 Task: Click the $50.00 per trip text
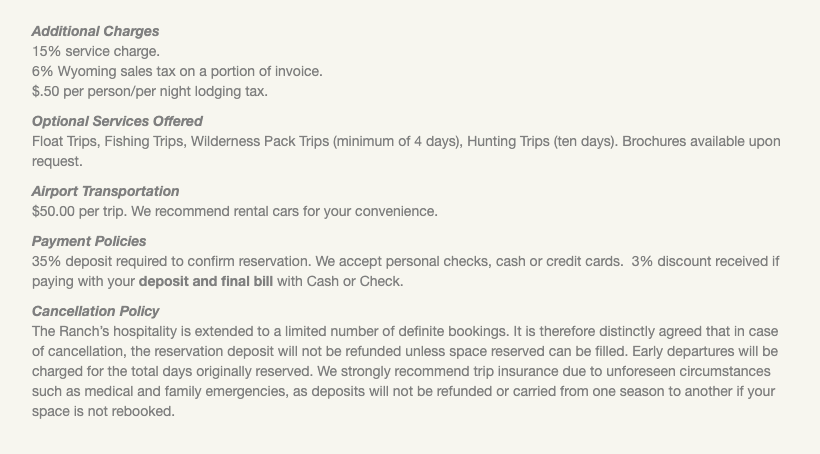coord(80,211)
